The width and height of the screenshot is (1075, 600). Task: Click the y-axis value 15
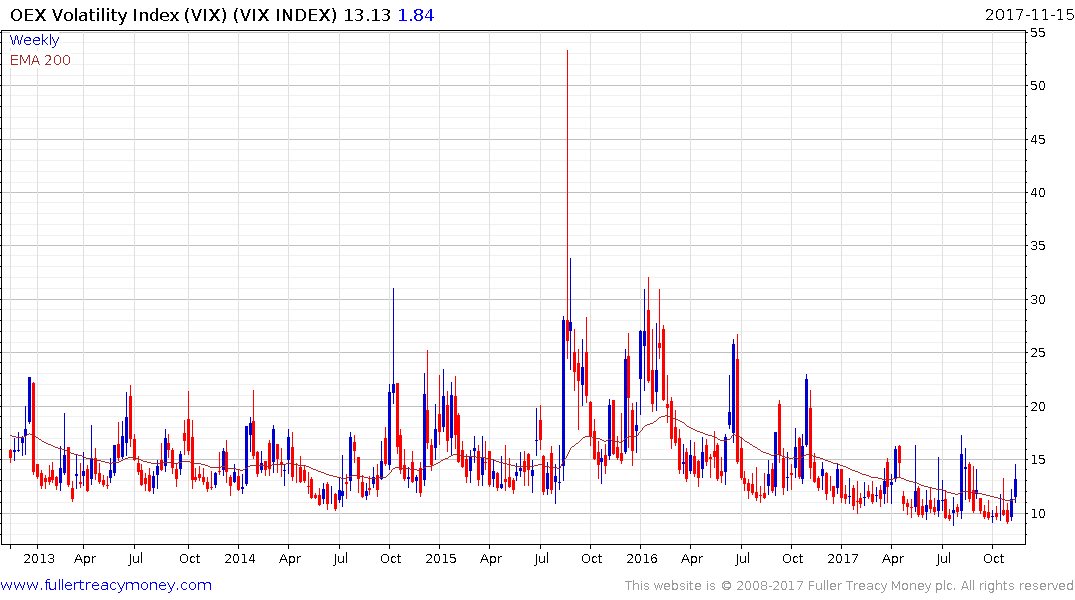click(1037, 460)
